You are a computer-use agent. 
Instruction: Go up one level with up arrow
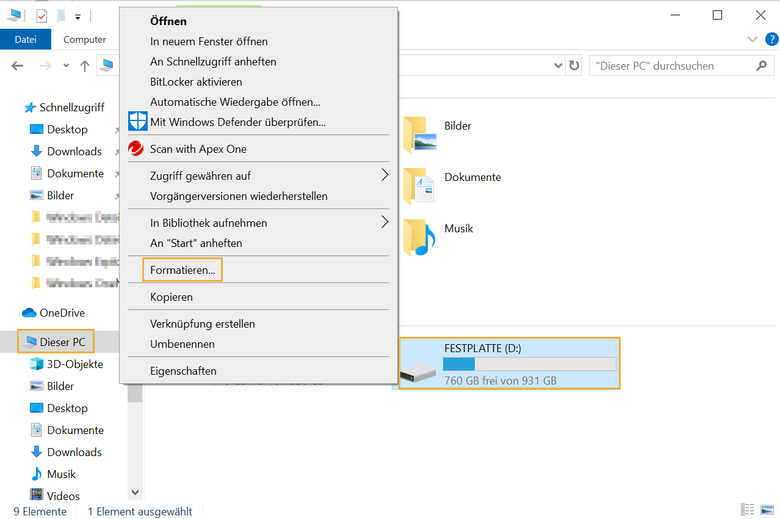point(85,66)
